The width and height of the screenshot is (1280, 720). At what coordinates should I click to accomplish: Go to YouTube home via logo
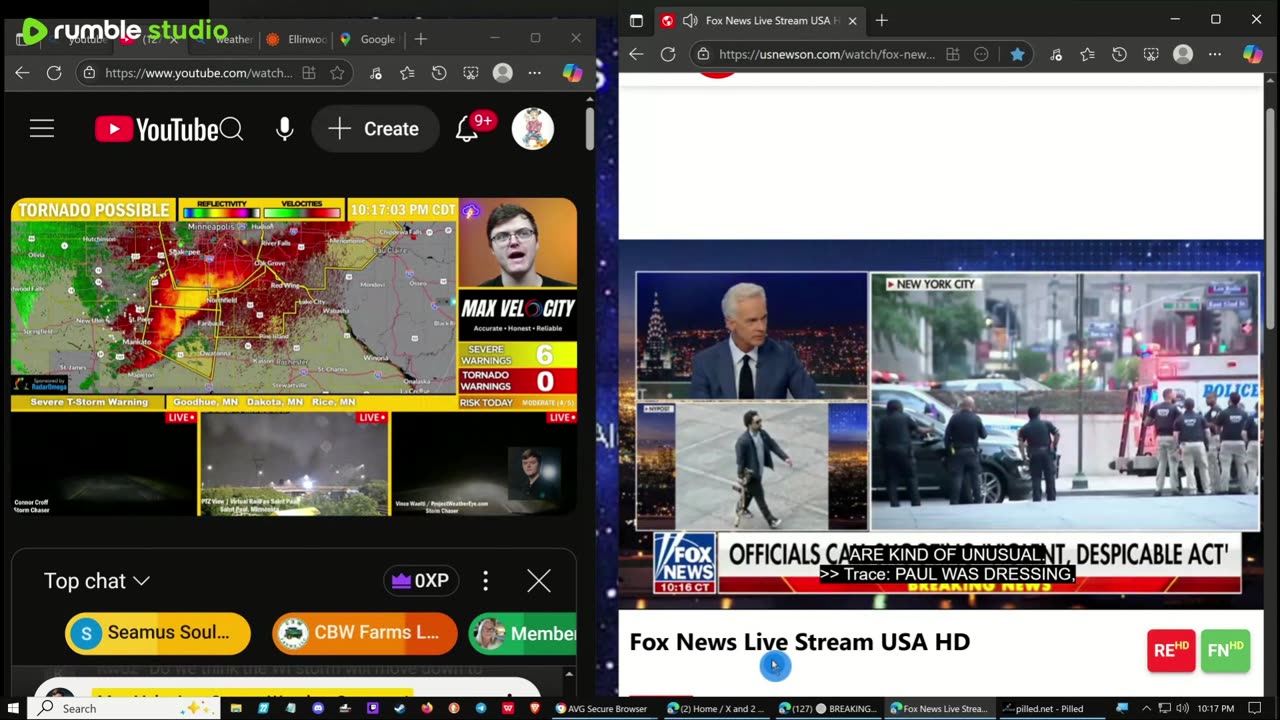[157, 129]
